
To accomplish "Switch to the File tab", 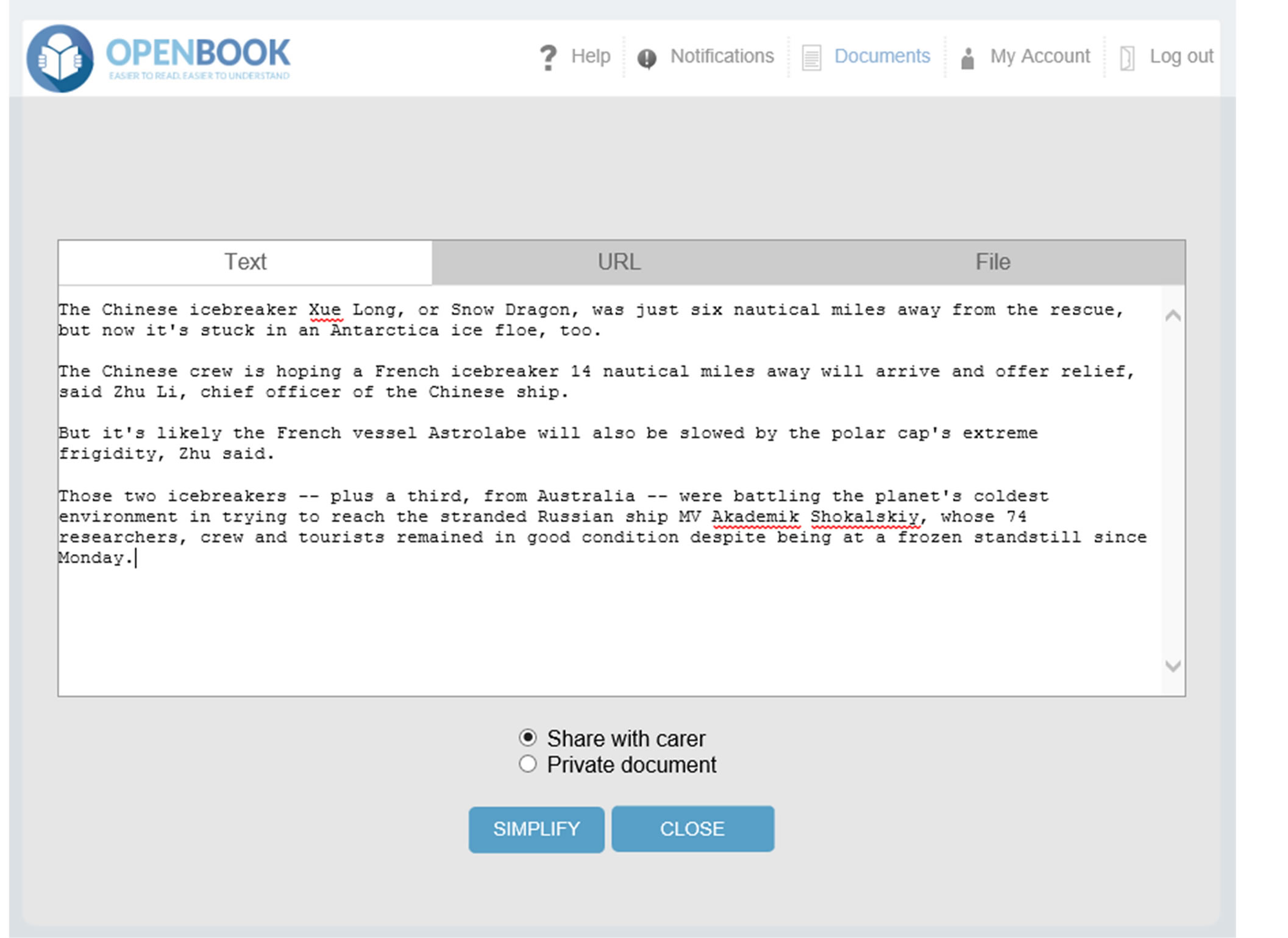I will 993,262.
